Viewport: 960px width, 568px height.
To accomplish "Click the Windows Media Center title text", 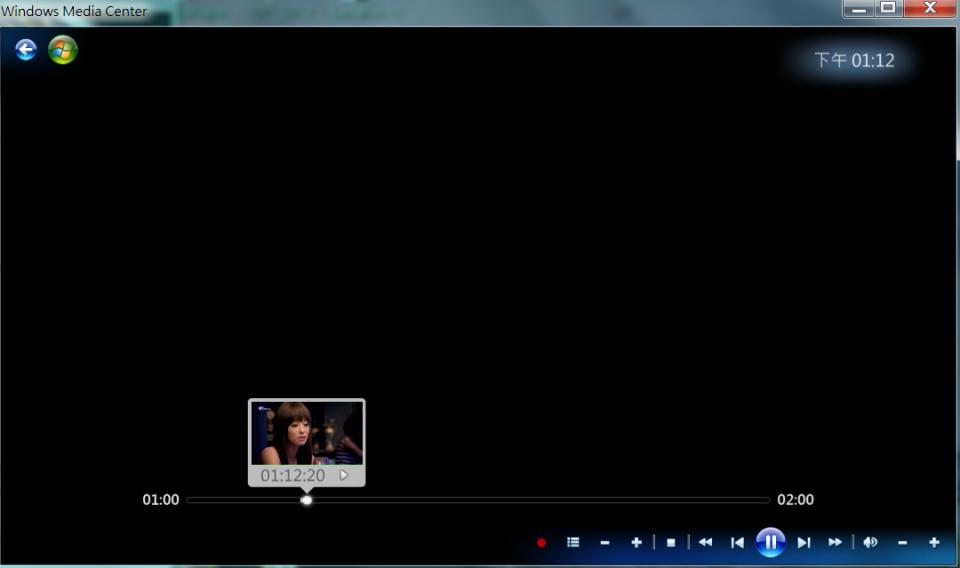I will (x=74, y=11).
